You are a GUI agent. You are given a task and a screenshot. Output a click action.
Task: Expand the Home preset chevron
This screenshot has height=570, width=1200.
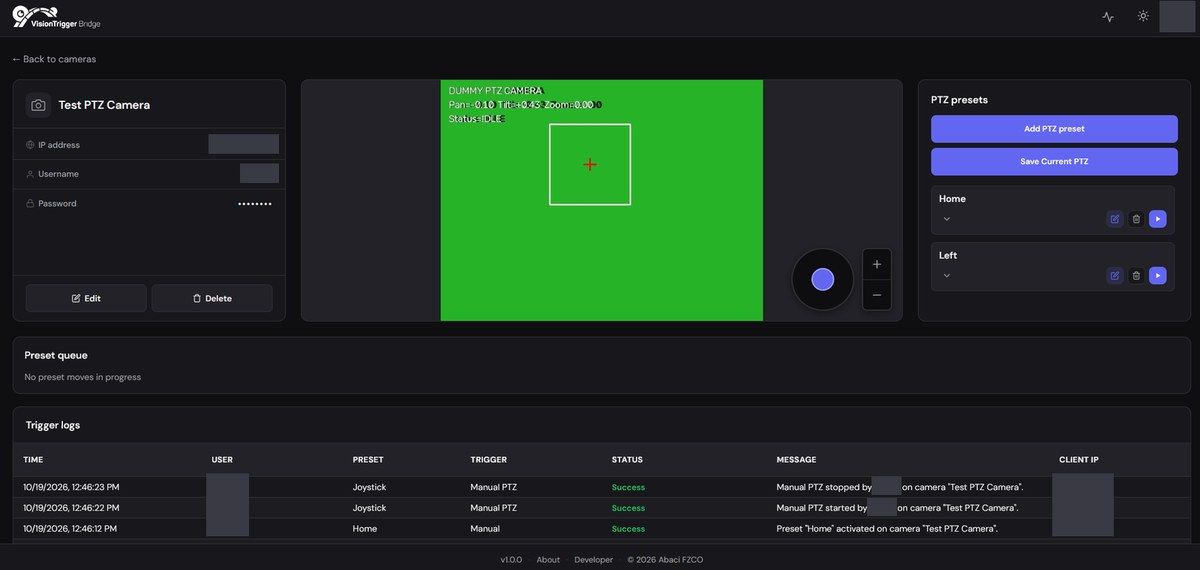pyautogui.click(x=947, y=219)
